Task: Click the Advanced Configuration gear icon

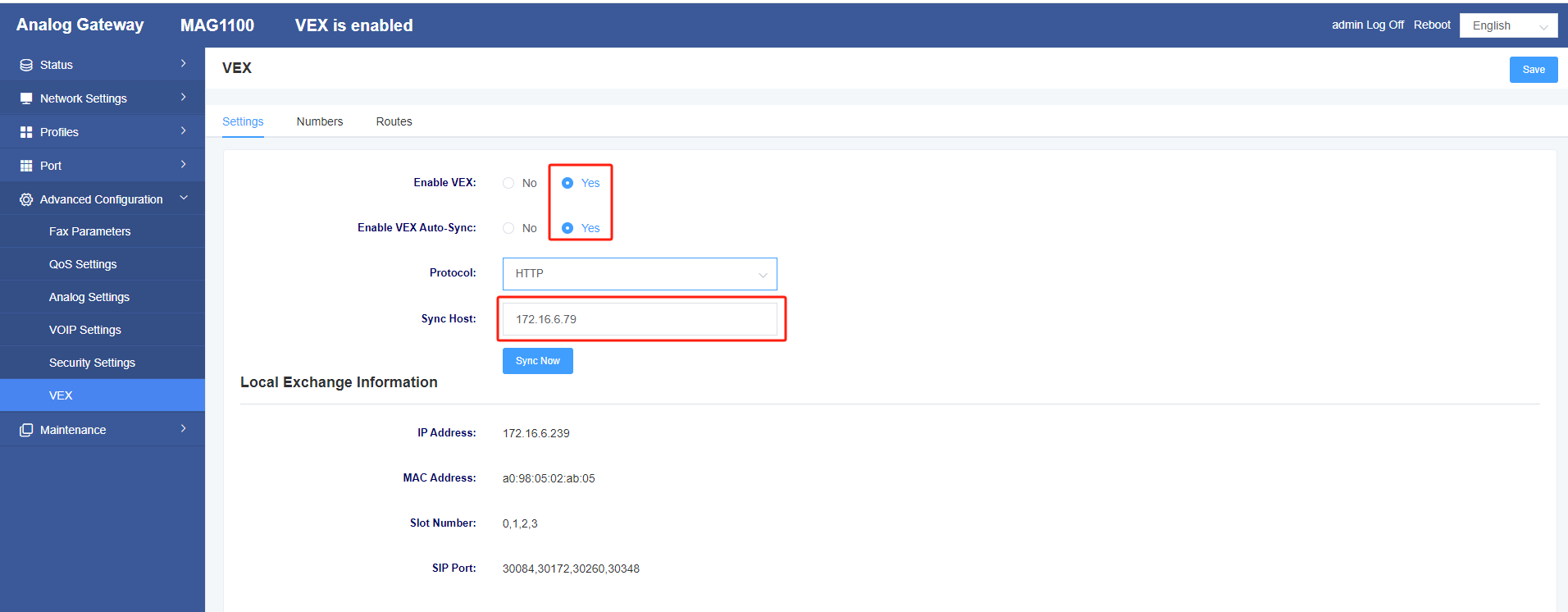Action: click(26, 199)
